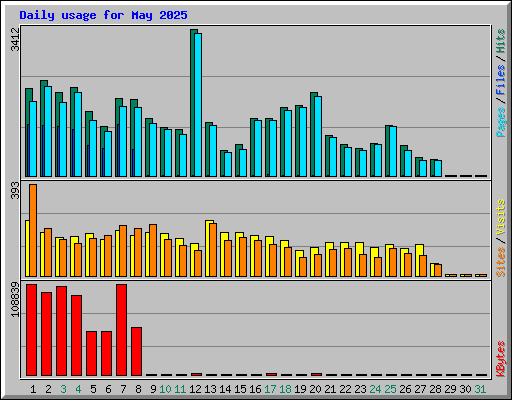Select day 8 on the date axis
The image size is (512, 400).
(138, 389)
